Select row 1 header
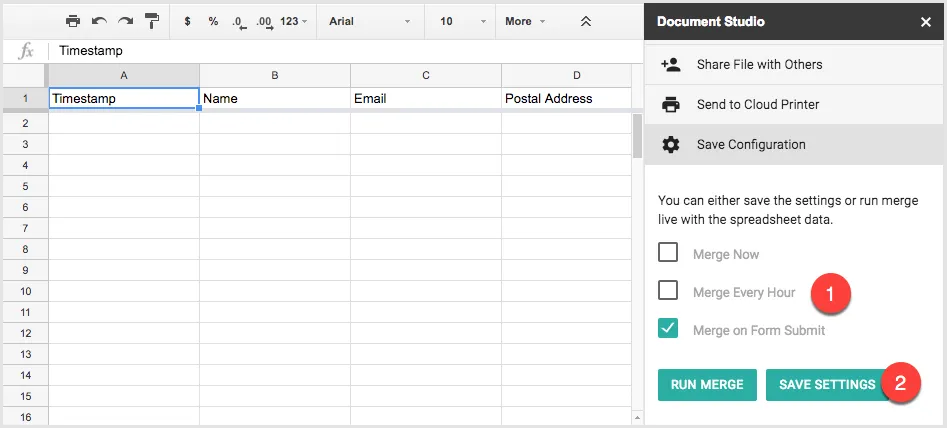 point(25,98)
